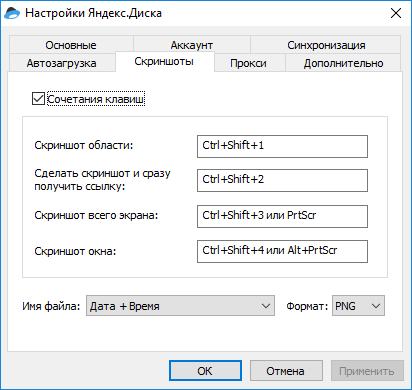Click the Yandex.Disk icon in title bar
The height and width of the screenshot is (390, 412).
point(12,13)
